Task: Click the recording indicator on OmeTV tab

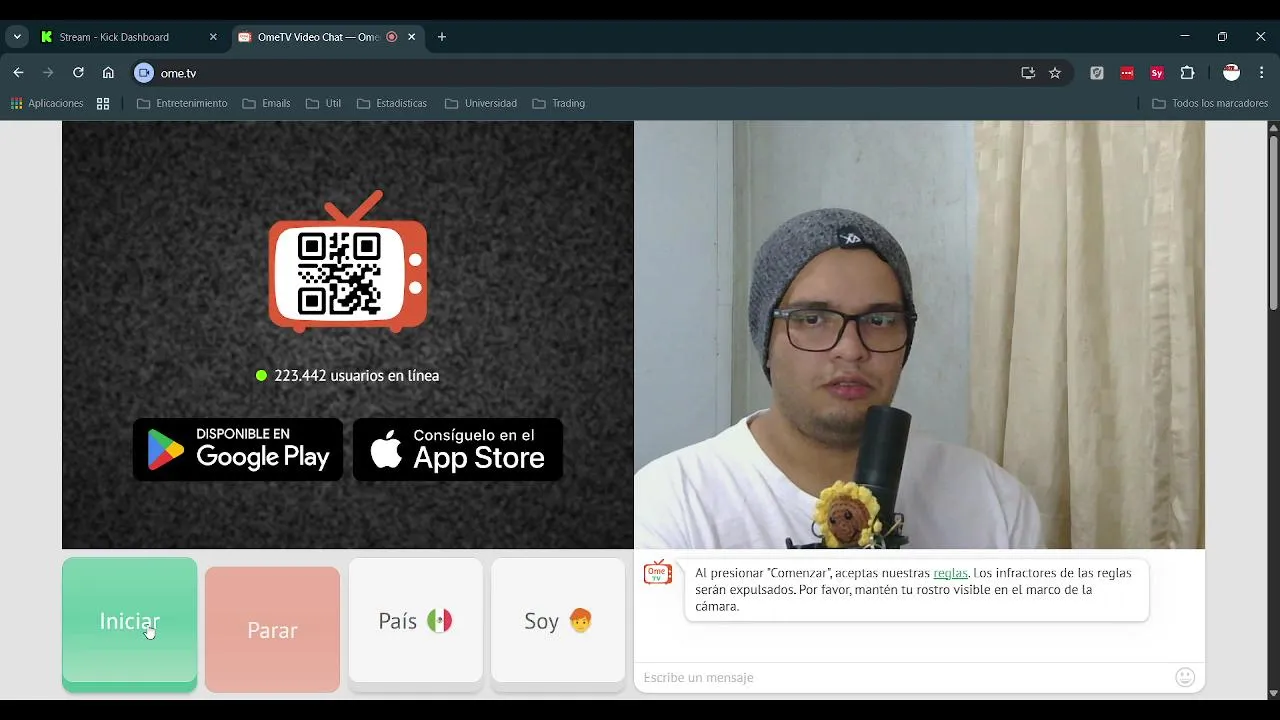Action: [x=392, y=37]
